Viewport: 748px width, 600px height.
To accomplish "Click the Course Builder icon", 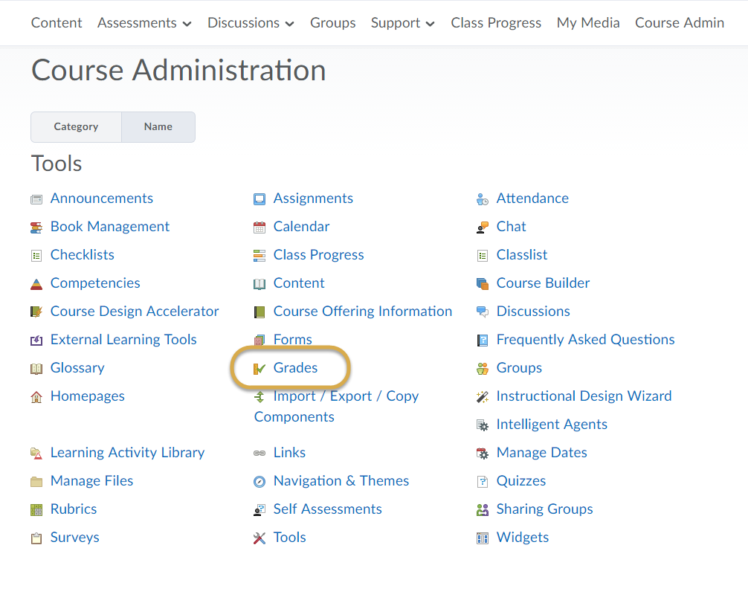I will pos(482,284).
